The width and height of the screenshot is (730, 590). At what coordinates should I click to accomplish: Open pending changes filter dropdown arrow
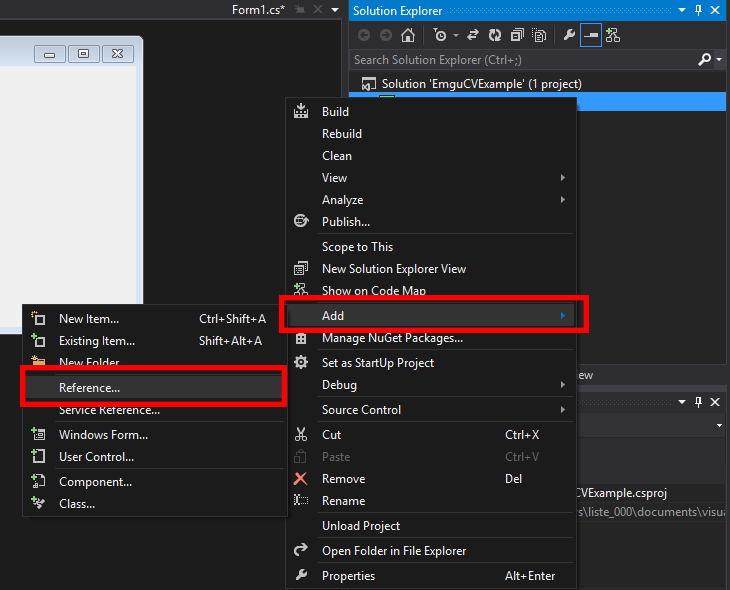456,35
